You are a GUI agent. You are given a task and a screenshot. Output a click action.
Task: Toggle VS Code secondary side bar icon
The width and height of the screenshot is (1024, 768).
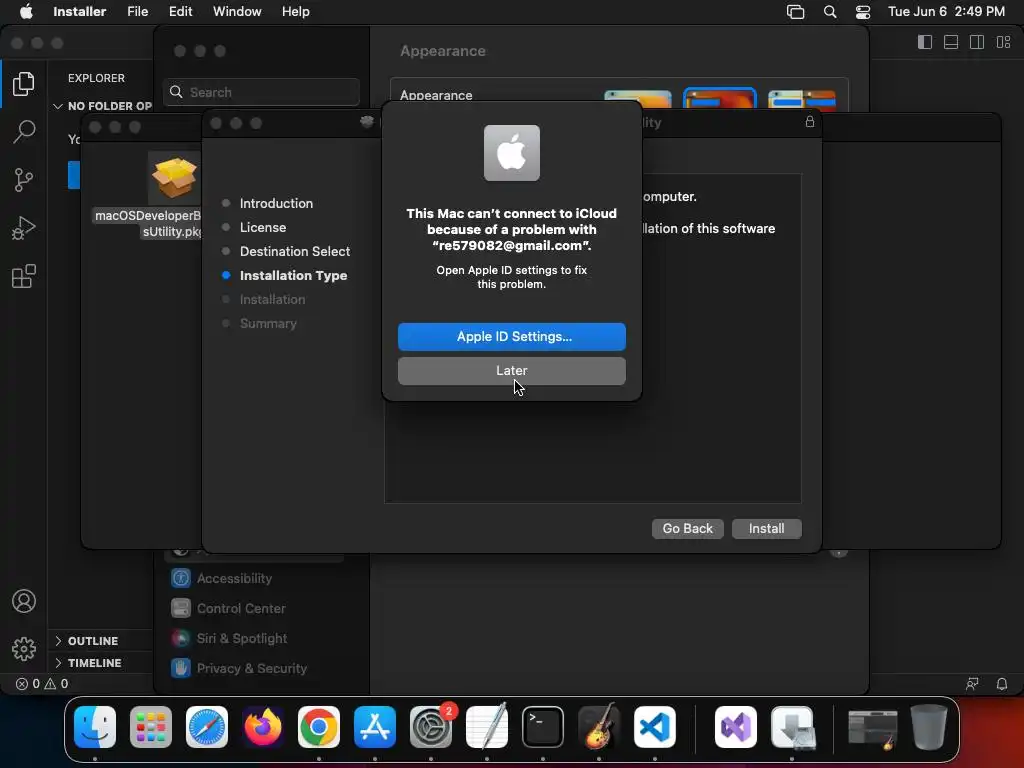(x=977, y=42)
